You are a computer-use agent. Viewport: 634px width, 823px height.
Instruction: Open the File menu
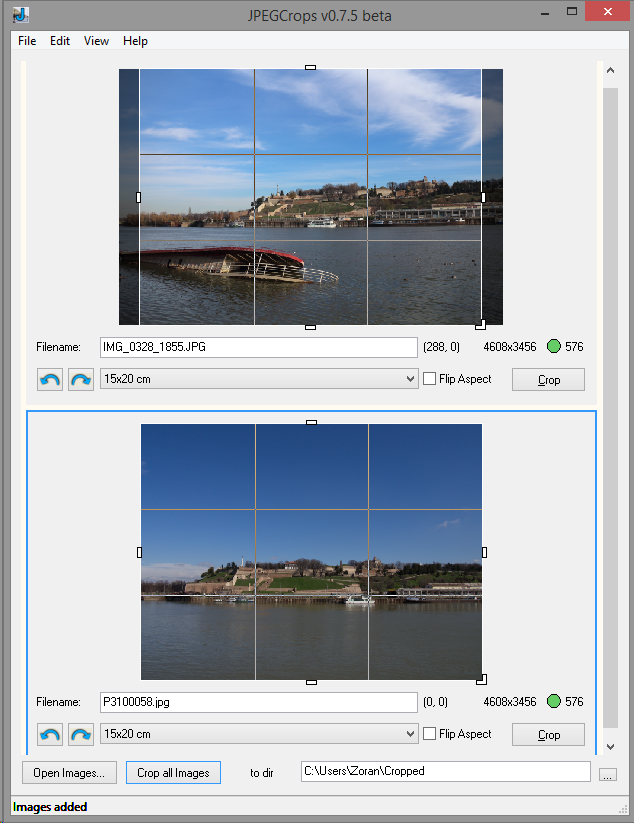pos(27,41)
